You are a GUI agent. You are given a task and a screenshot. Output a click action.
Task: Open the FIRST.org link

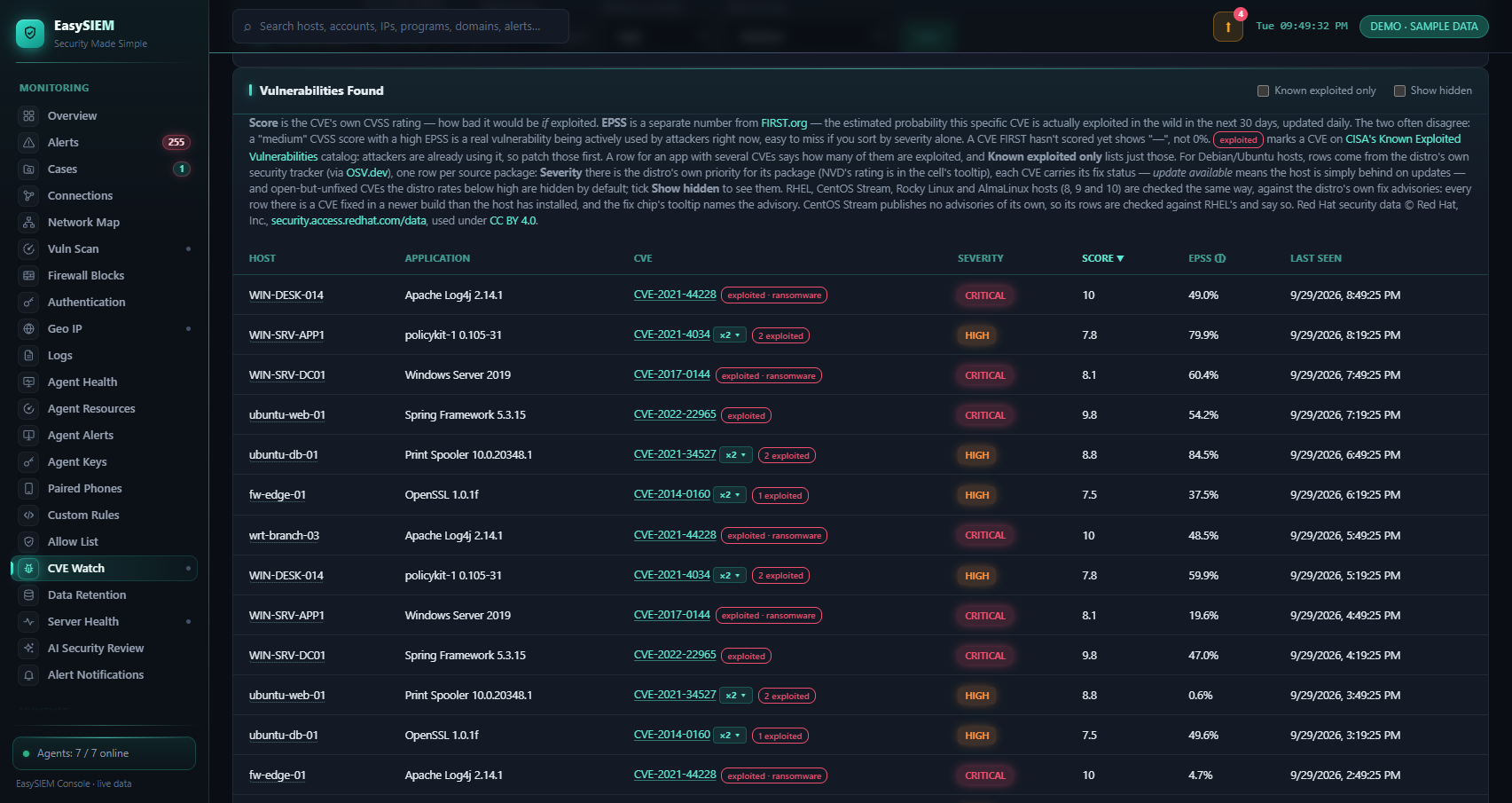coord(784,123)
